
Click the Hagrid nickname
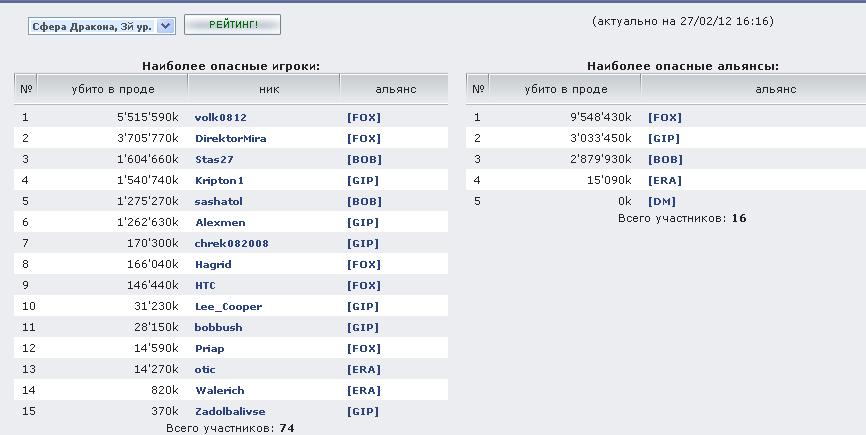click(213, 264)
